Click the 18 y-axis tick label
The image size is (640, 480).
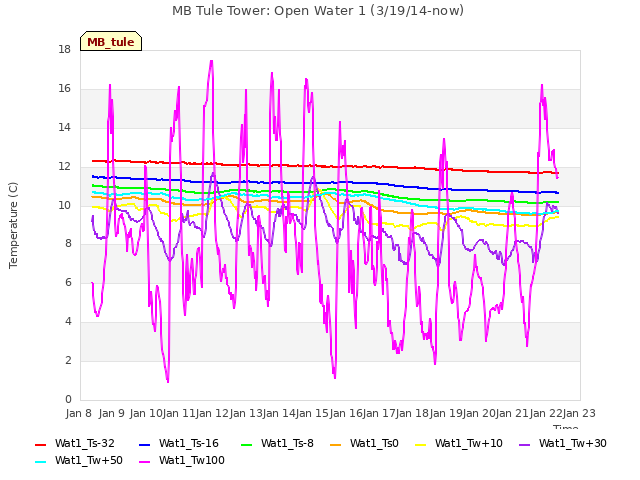click(x=64, y=50)
